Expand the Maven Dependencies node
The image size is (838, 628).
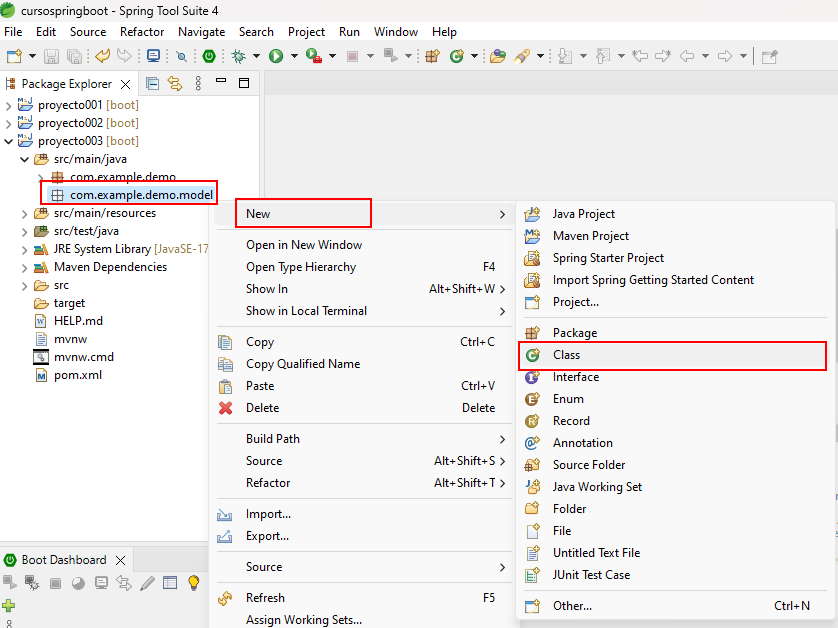(24, 268)
